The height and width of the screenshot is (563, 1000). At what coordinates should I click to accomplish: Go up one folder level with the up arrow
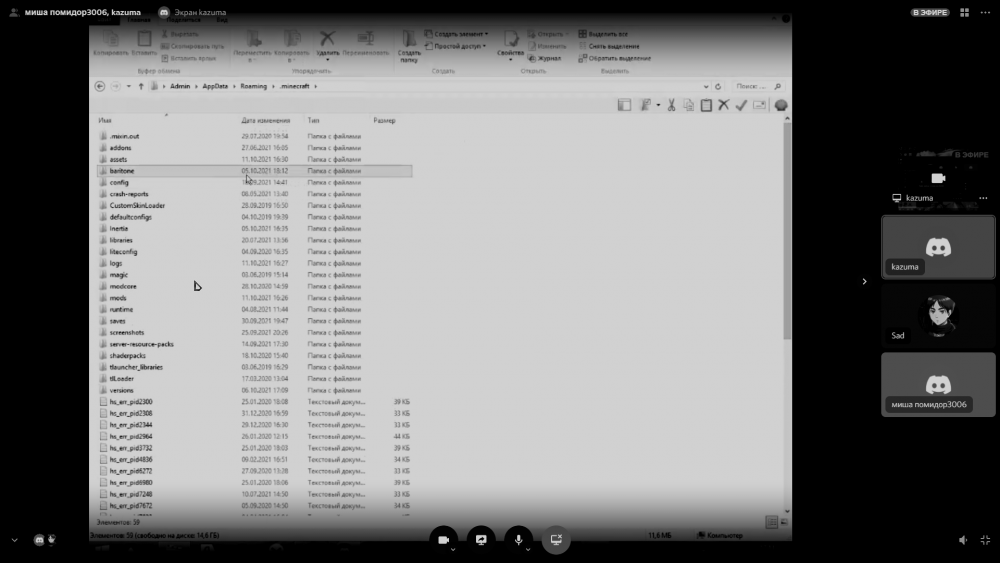141,86
